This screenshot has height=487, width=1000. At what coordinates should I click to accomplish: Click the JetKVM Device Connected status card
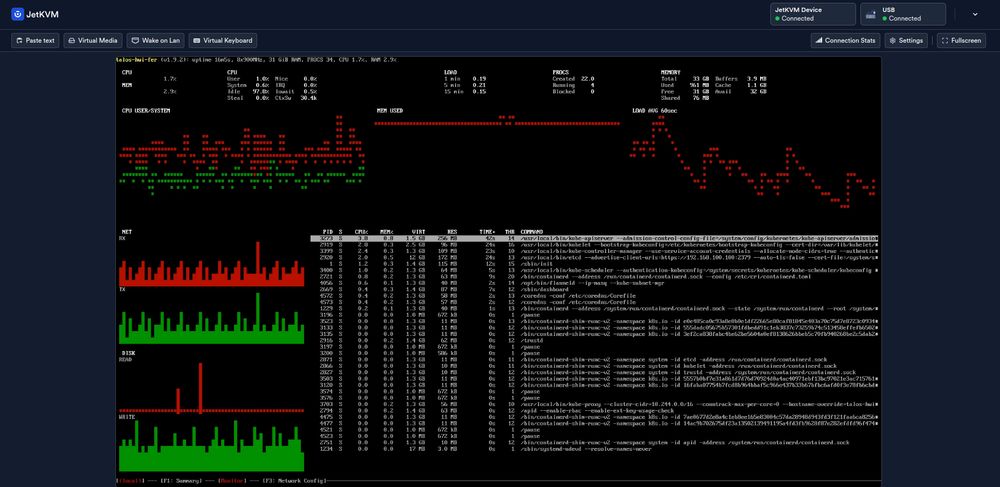click(812, 14)
